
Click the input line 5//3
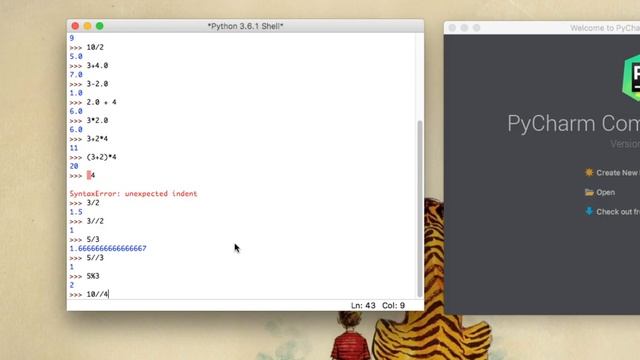pyautogui.click(x=95, y=258)
